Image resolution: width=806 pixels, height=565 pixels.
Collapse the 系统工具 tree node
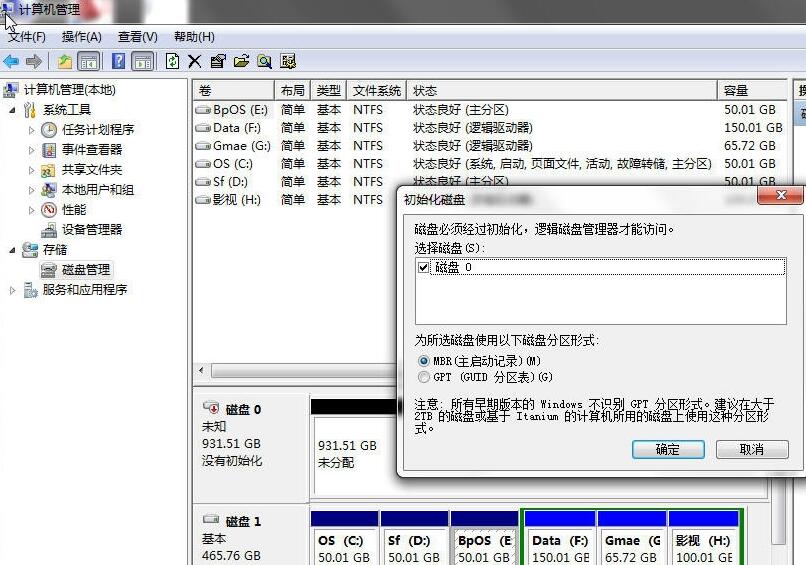click(12, 110)
